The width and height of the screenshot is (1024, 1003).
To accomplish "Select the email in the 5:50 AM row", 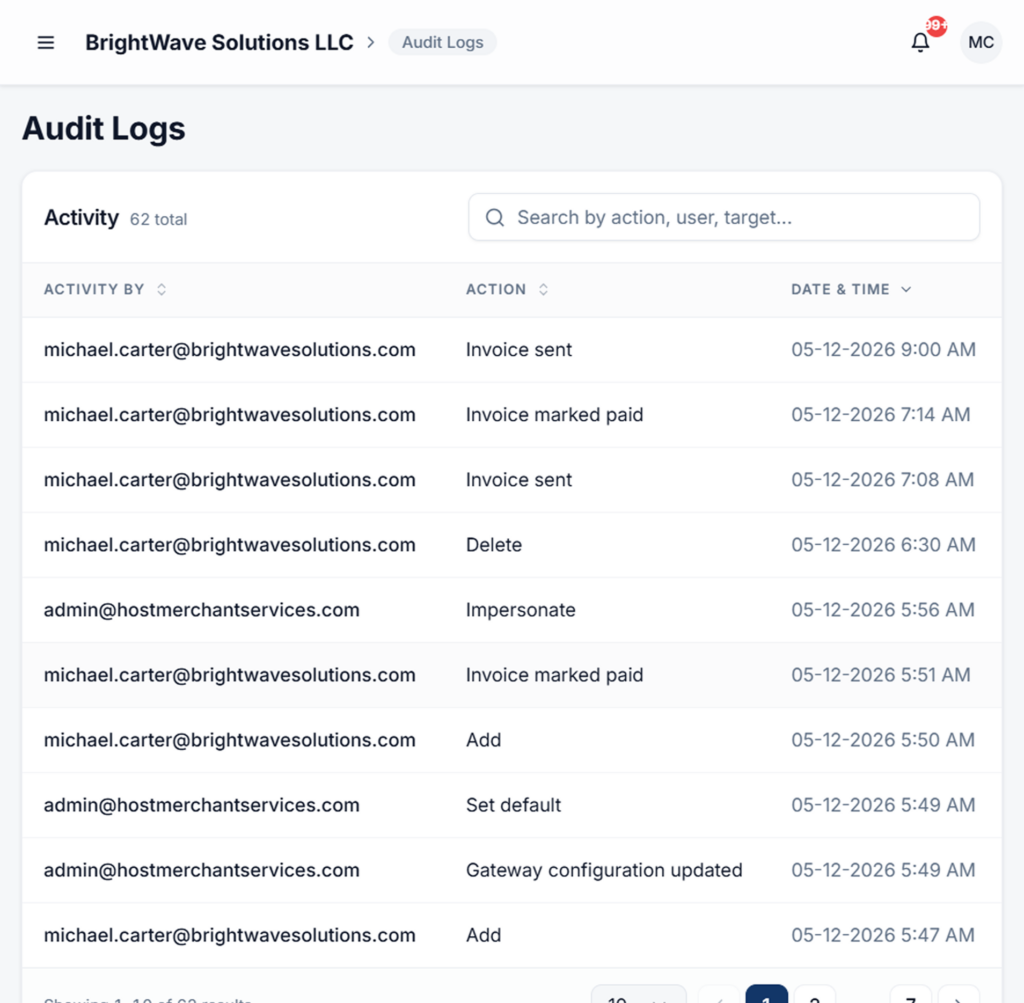I will (x=230, y=740).
